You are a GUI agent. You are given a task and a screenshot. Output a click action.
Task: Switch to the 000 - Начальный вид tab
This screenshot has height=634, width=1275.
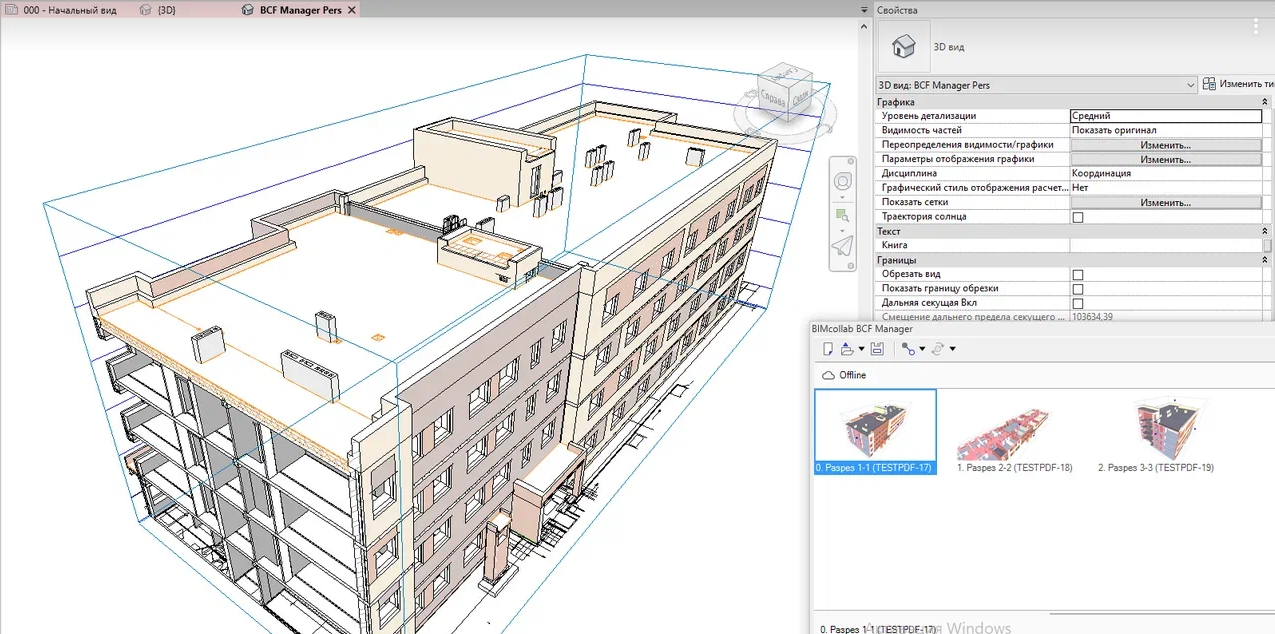pos(70,10)
